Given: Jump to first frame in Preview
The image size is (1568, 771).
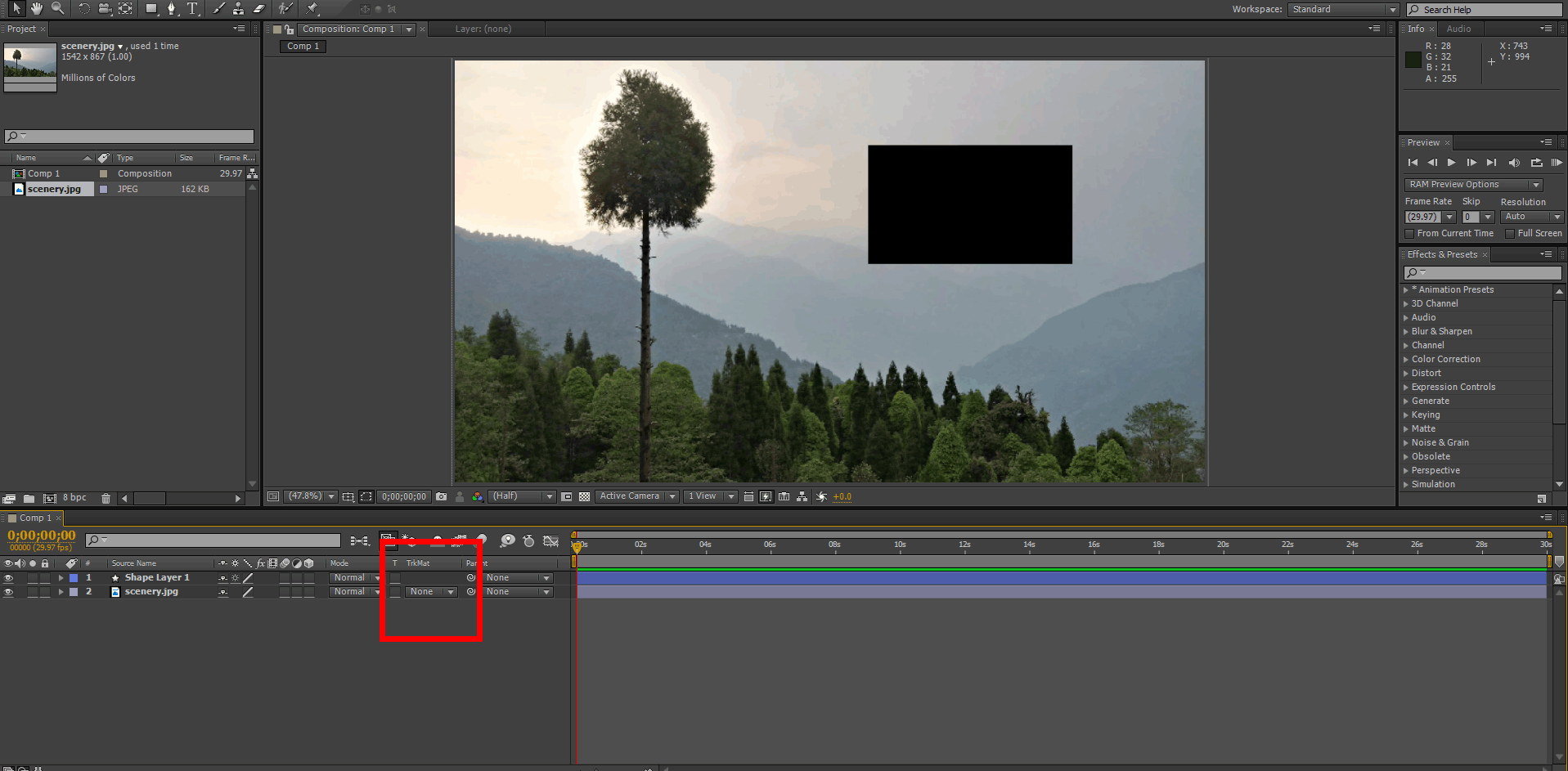Looking at the screenshot, I should click(1413, 163).
